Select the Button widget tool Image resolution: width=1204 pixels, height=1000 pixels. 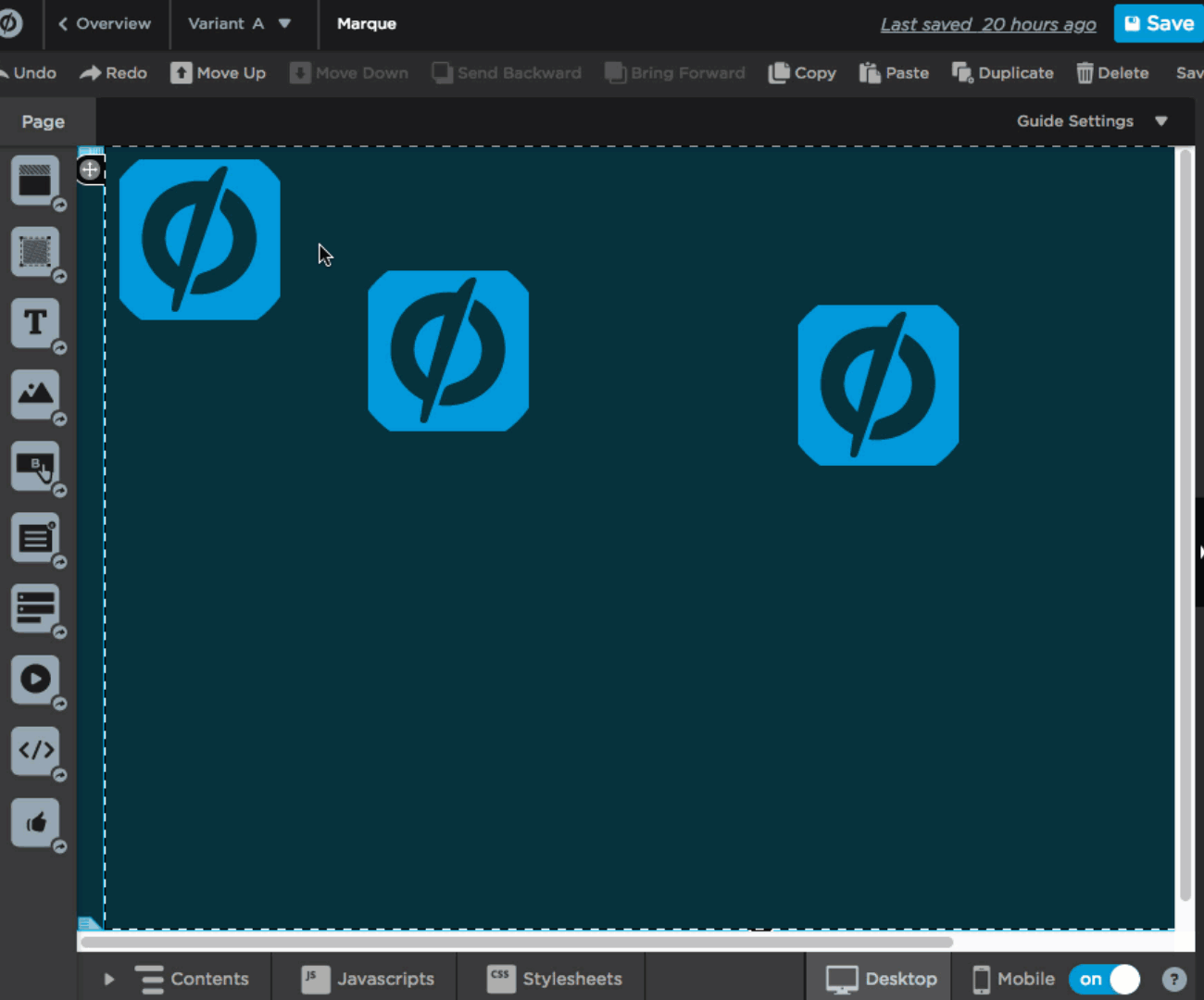35,466
